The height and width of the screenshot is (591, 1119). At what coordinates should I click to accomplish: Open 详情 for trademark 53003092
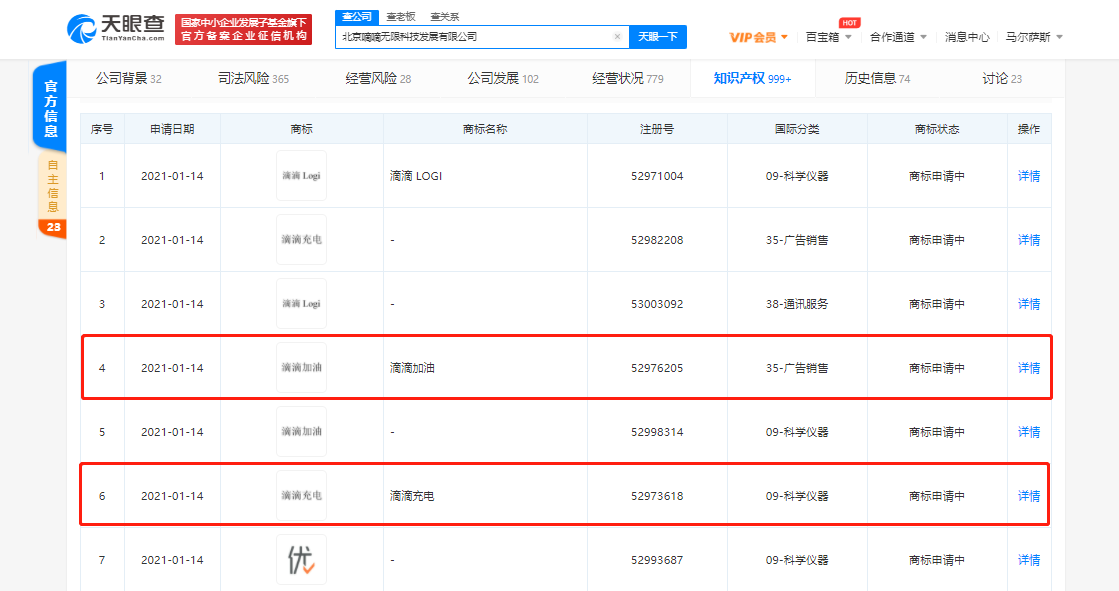point(1028,304)
